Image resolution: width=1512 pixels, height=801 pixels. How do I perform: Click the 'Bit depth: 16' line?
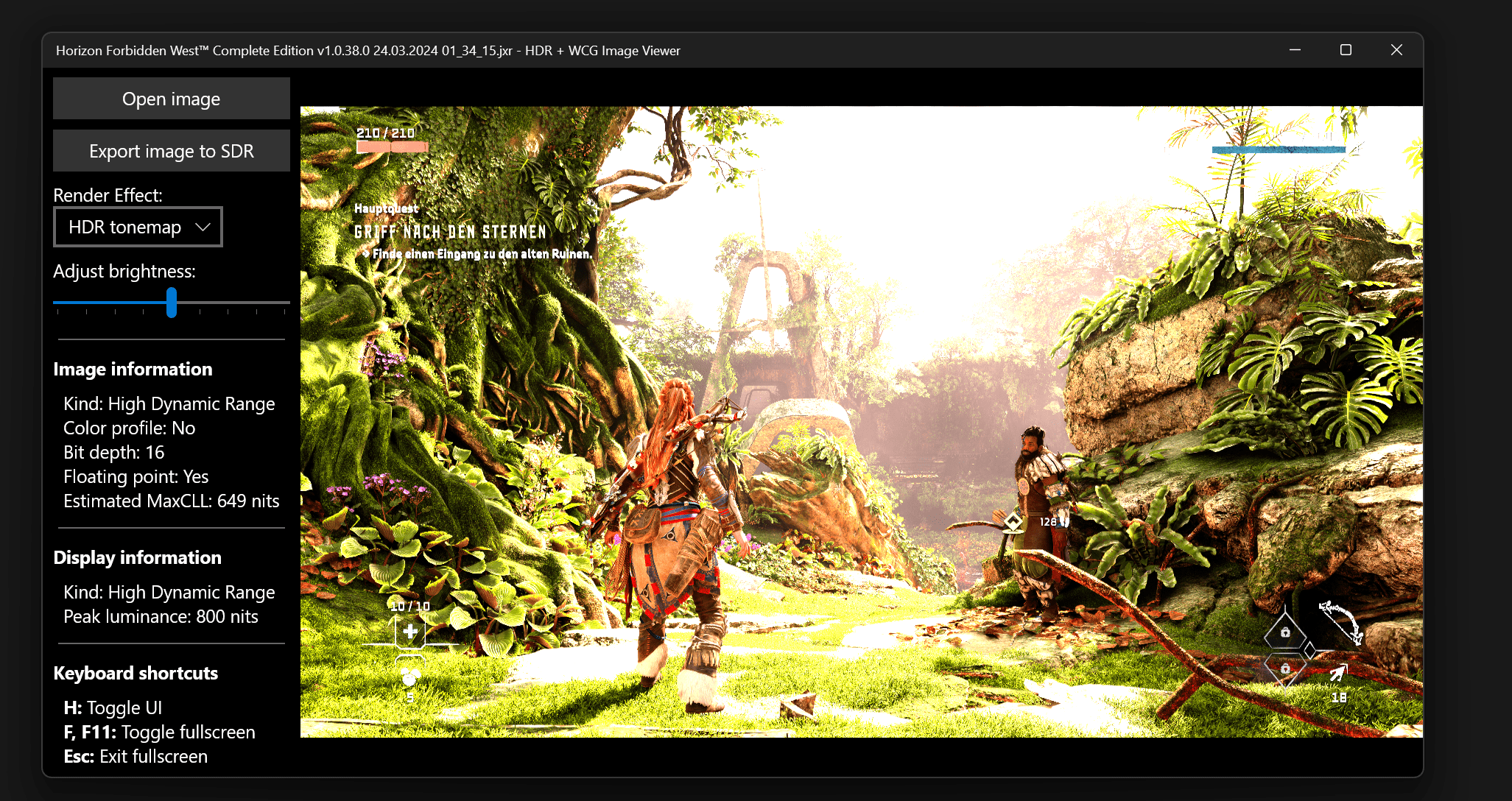point(113,453)
